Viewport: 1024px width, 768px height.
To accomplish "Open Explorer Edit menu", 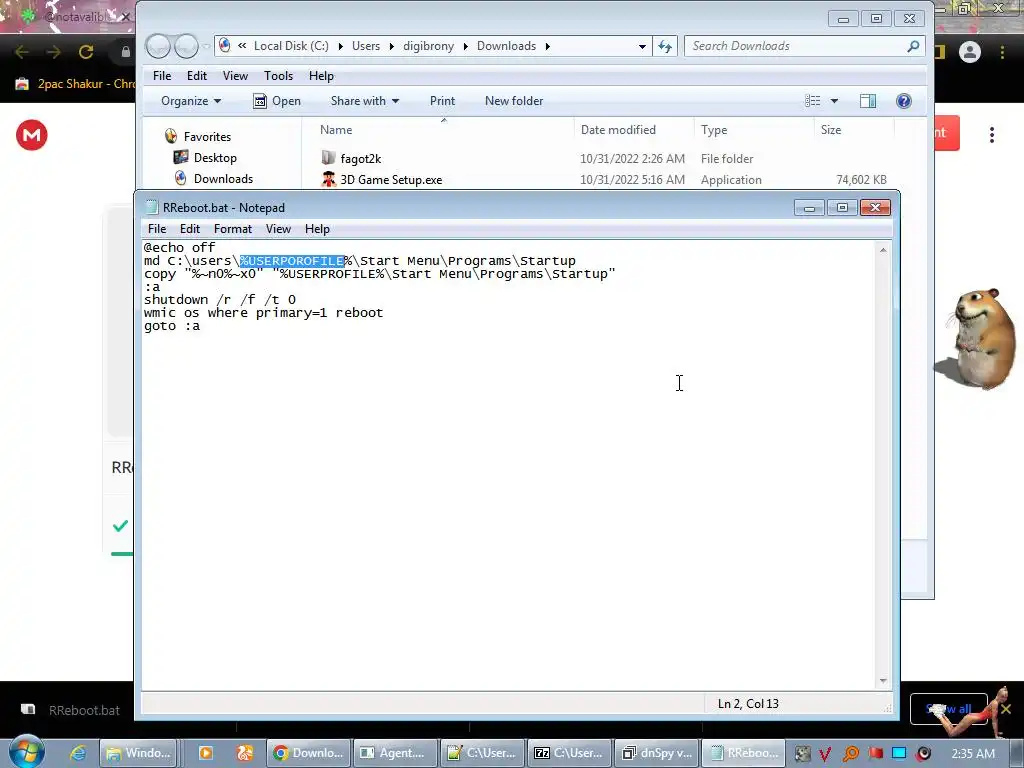I will tap(197, 76).
